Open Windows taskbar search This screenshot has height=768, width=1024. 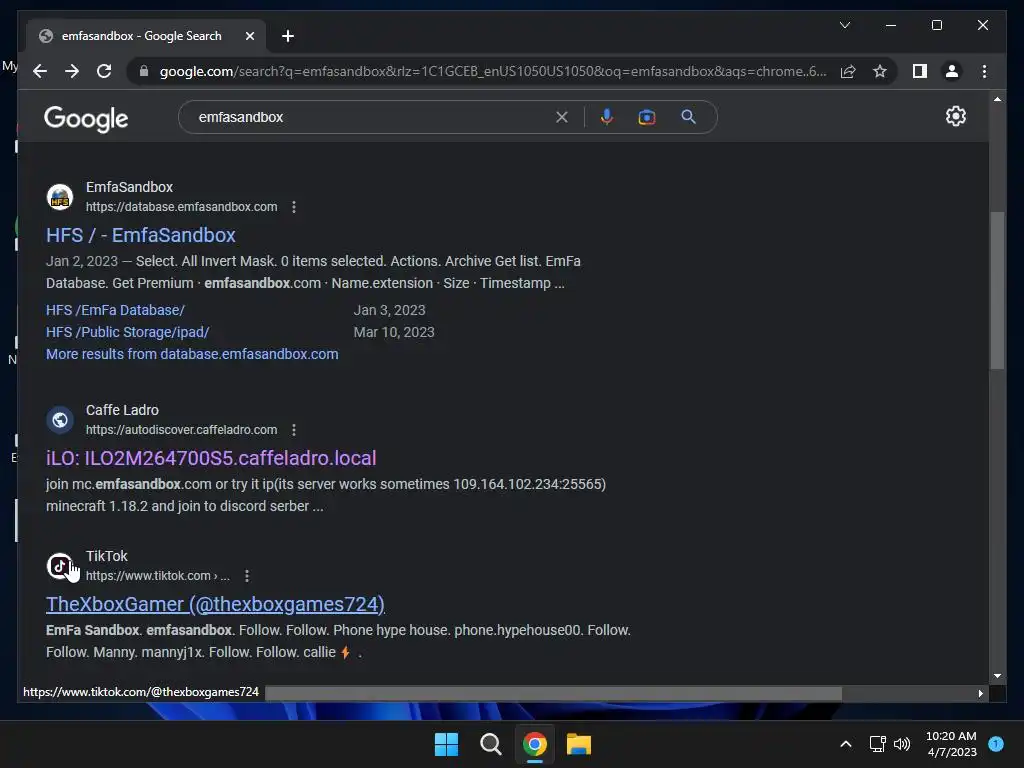(x=490, y=744)
